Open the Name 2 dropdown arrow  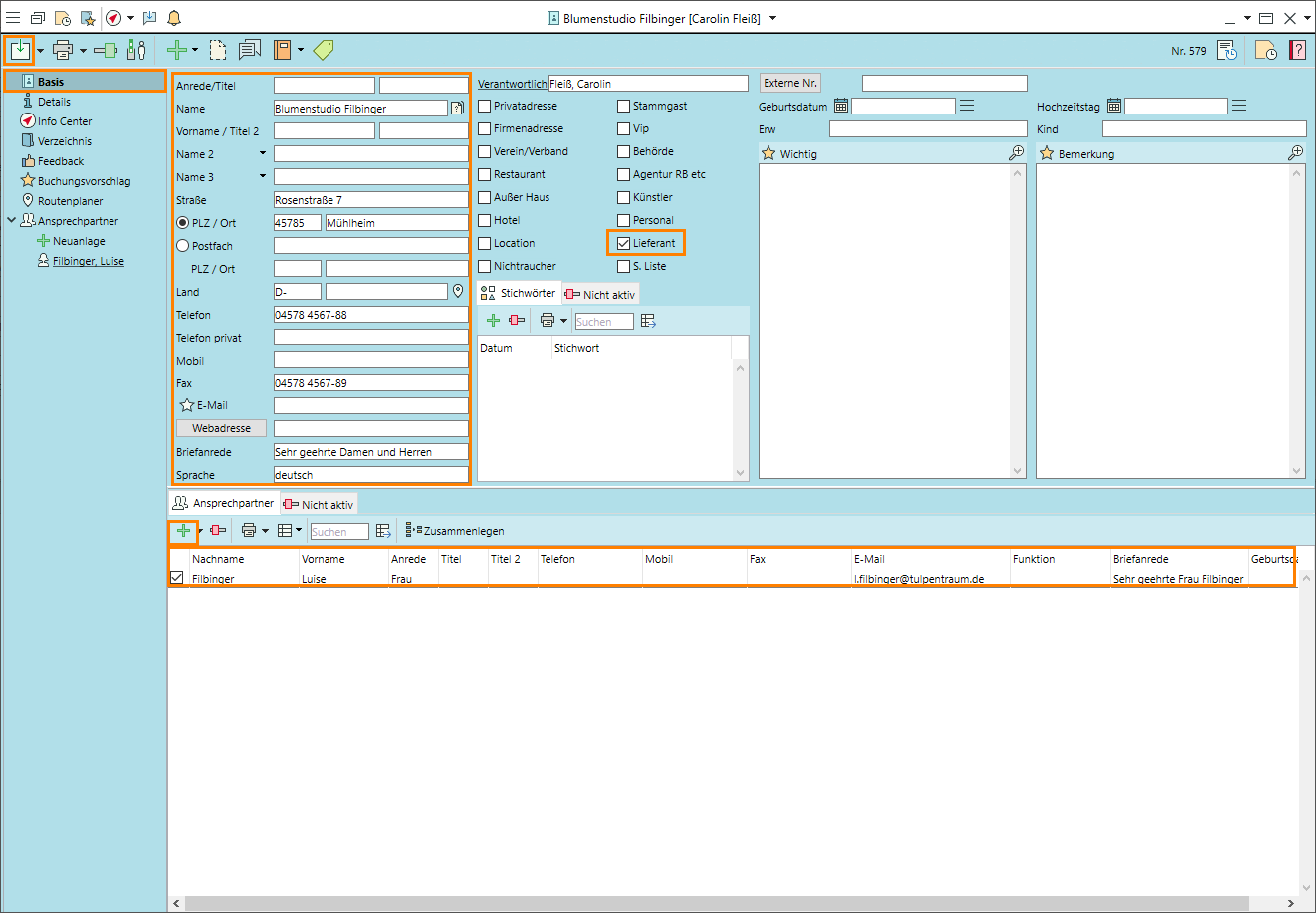(x=263, y=153)
